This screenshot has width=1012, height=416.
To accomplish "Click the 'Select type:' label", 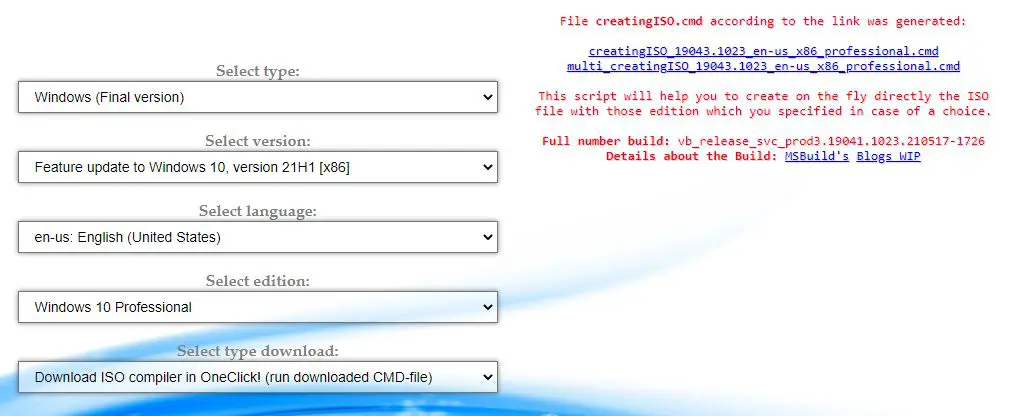I will [258, 71].
